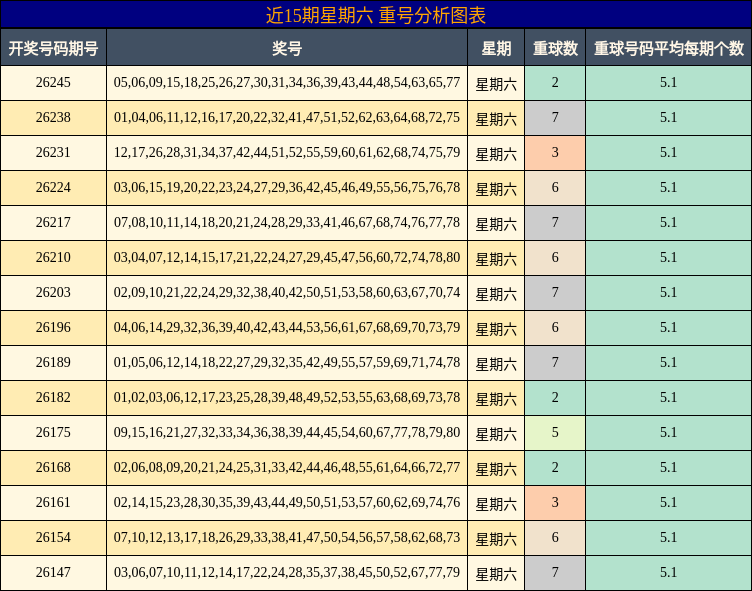
Task: Select issue number 26147
Action: (53, 573)
